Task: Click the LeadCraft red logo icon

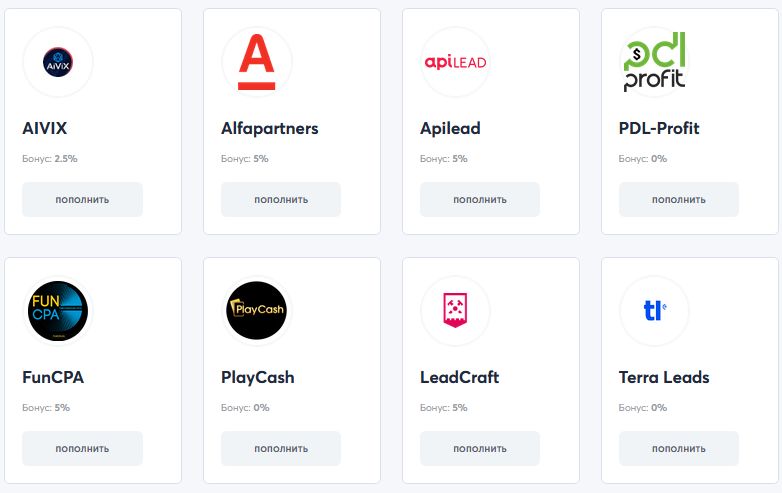Action: [455, 311]
